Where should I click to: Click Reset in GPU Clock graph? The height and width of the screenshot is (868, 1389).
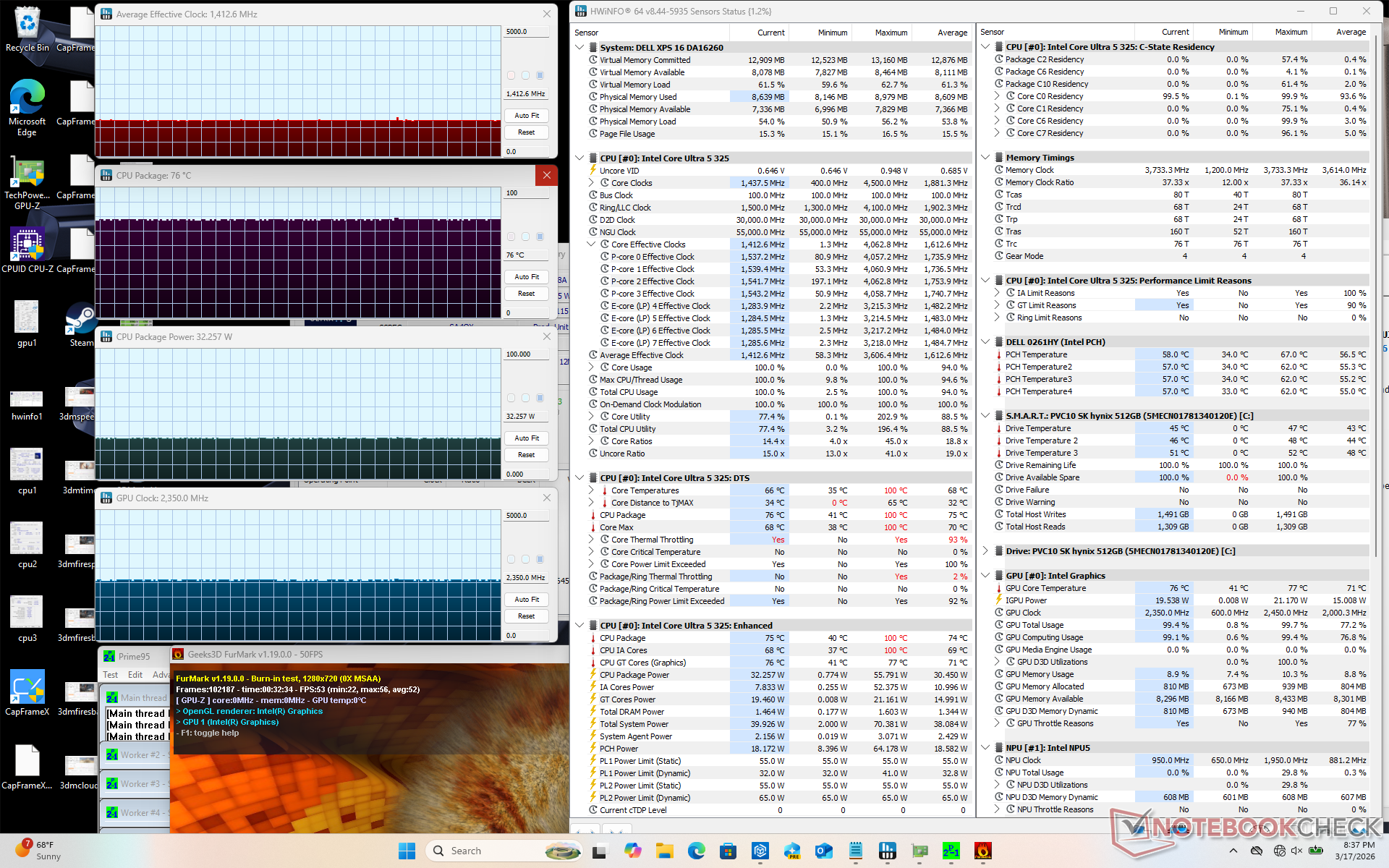pyautogui.click(x=526, y=616)
